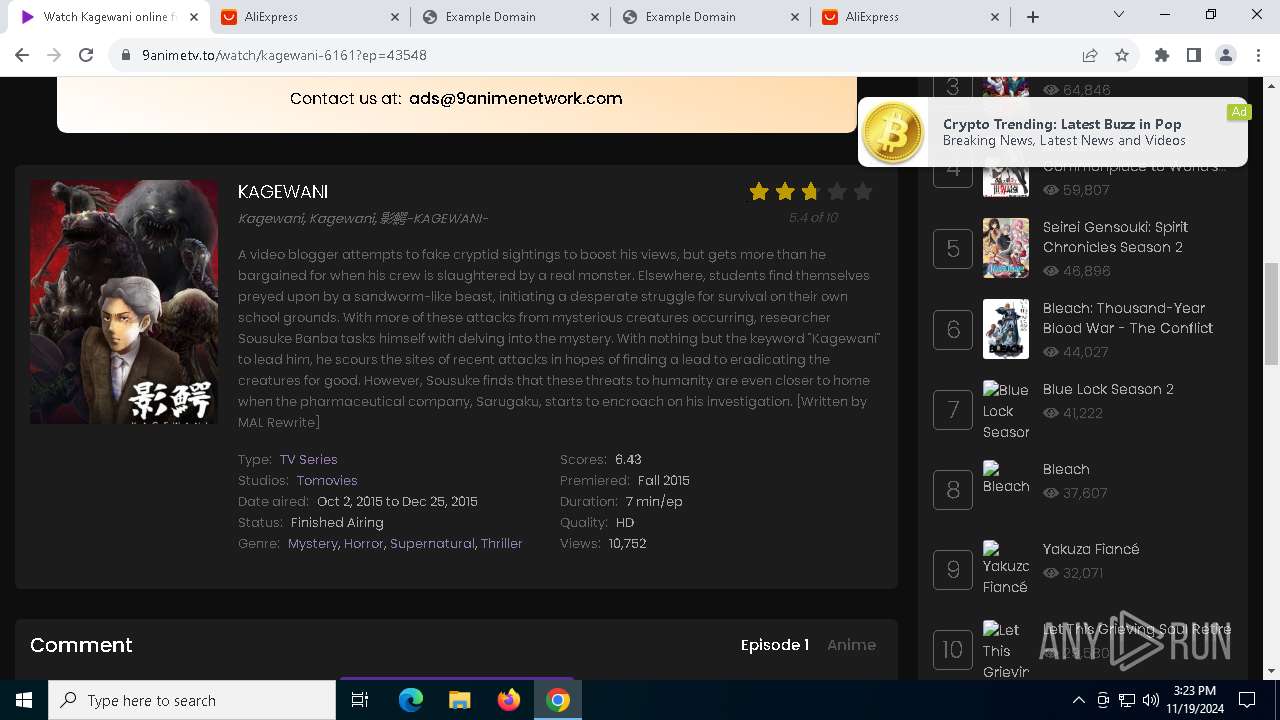Expand the tab search dropdown arrow

coord(1119,14)
